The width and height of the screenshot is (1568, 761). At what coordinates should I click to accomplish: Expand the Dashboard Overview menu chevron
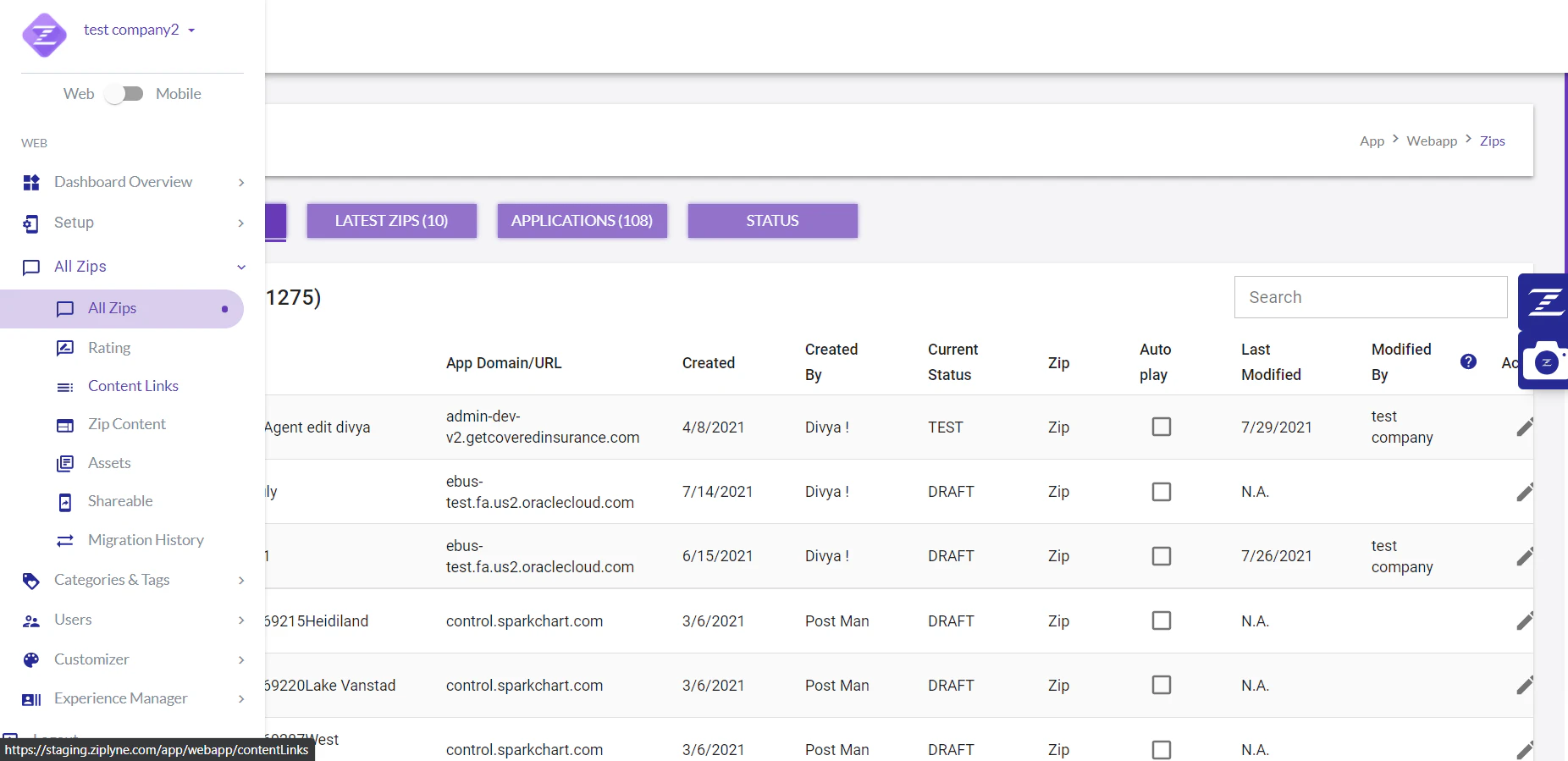[241, 183]
